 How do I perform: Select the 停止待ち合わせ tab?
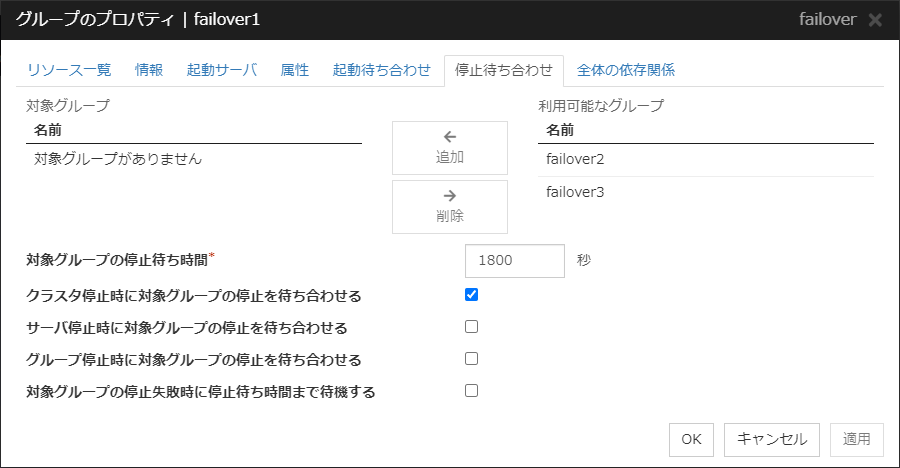tap(504, 70)
